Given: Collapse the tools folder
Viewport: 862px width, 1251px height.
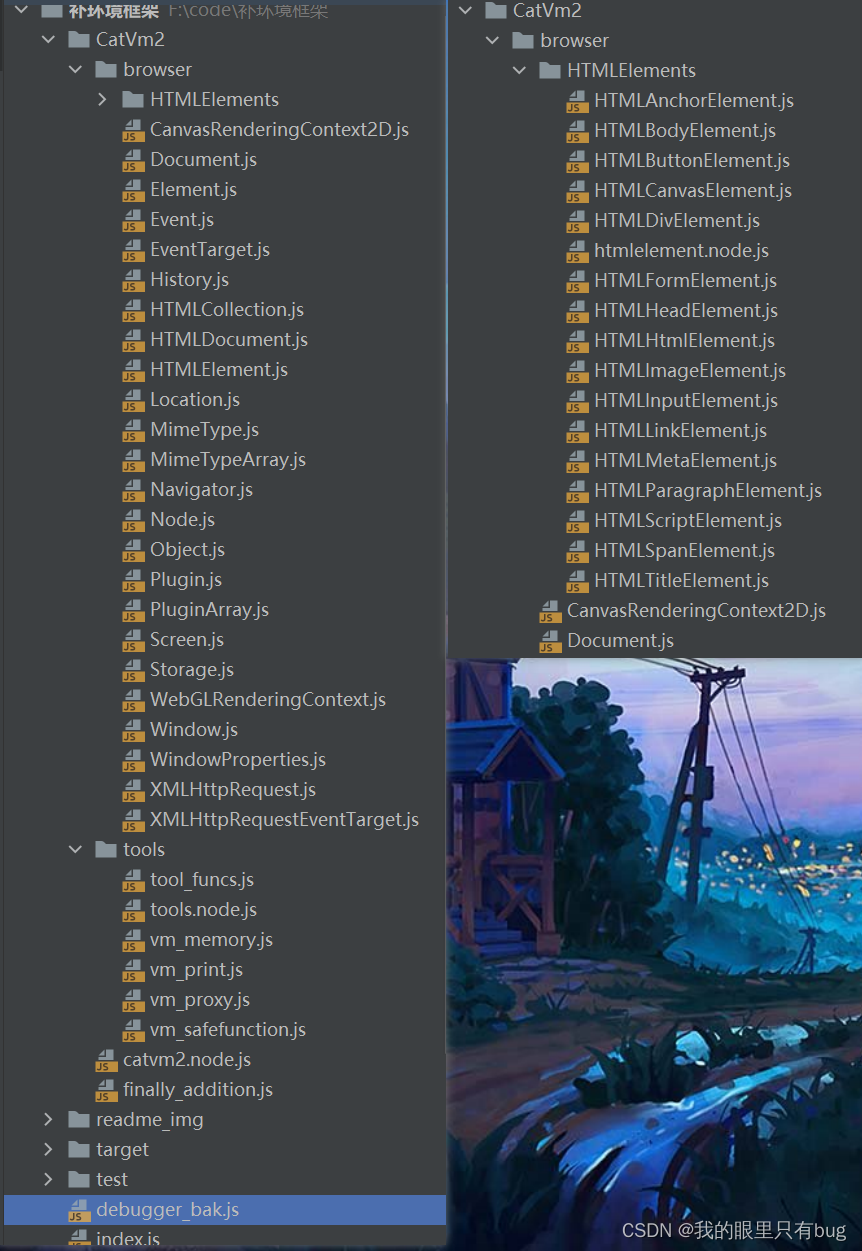Looking at the screenshot, I should tap(75, 850).
